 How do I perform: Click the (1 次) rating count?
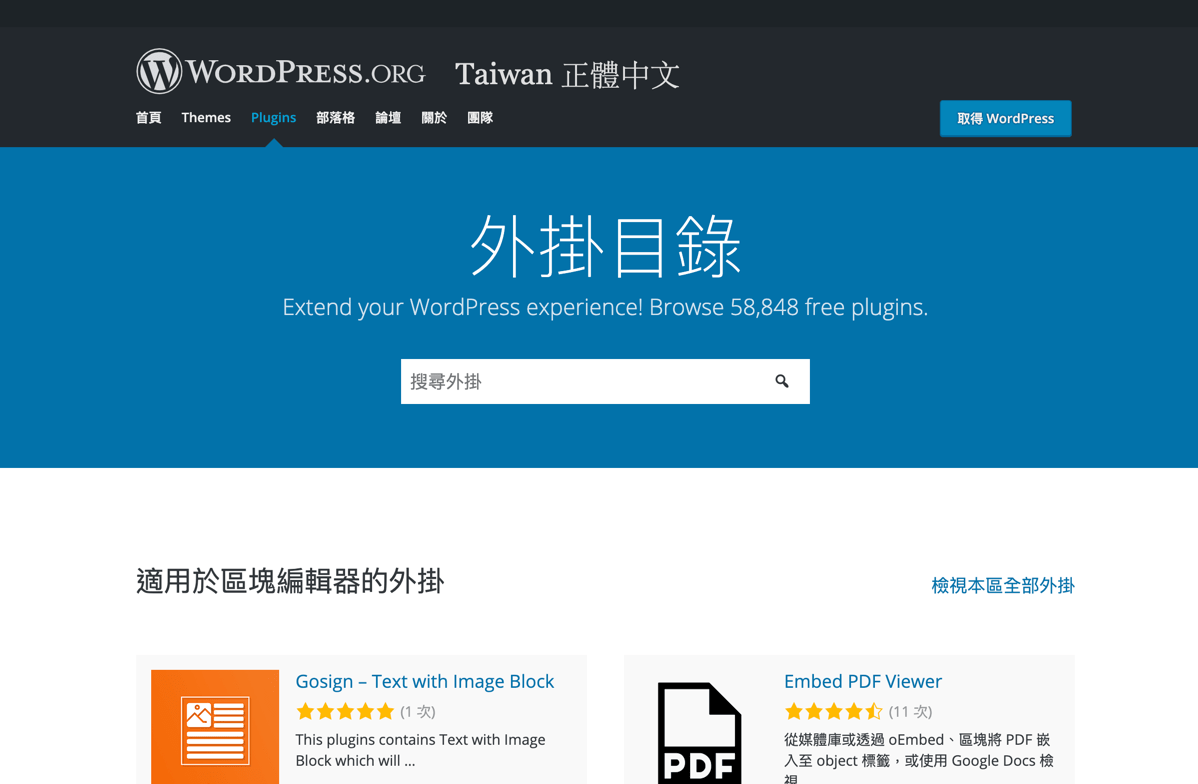[418, 711]
